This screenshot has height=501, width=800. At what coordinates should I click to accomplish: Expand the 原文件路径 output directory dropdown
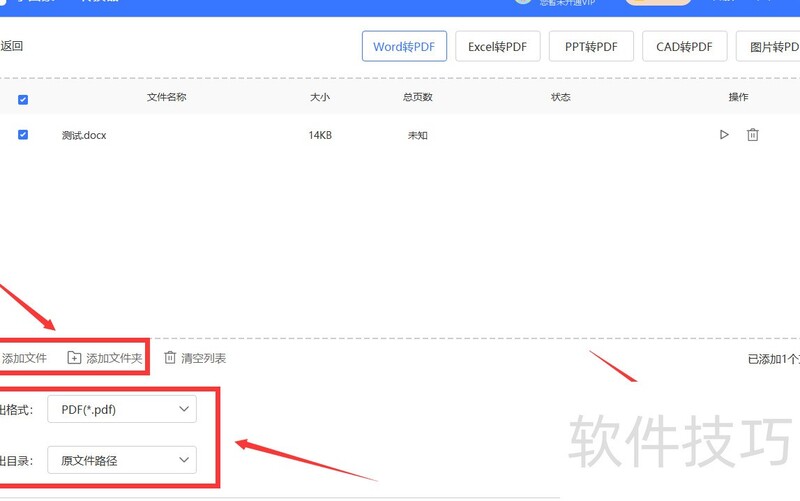(123, 460)
